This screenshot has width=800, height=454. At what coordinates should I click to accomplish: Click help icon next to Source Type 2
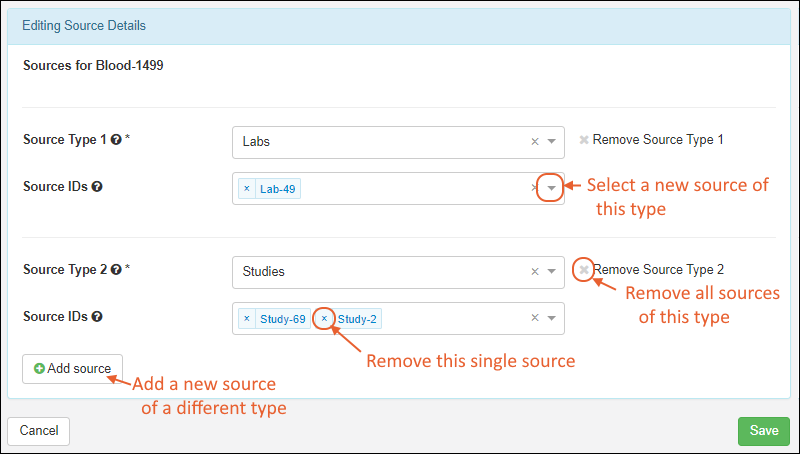coord(116,270)
